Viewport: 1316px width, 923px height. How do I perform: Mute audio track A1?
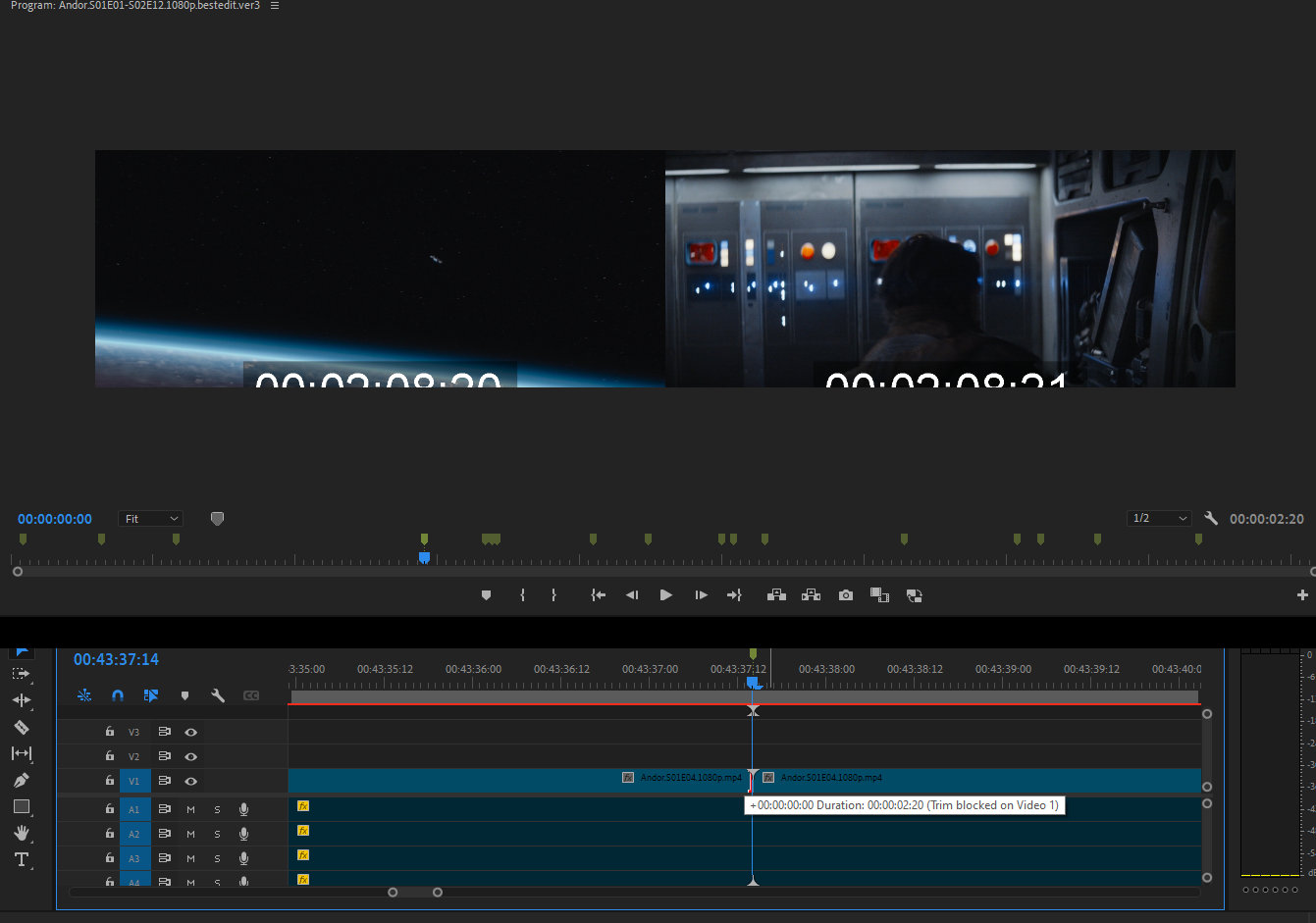click(190, 809)
